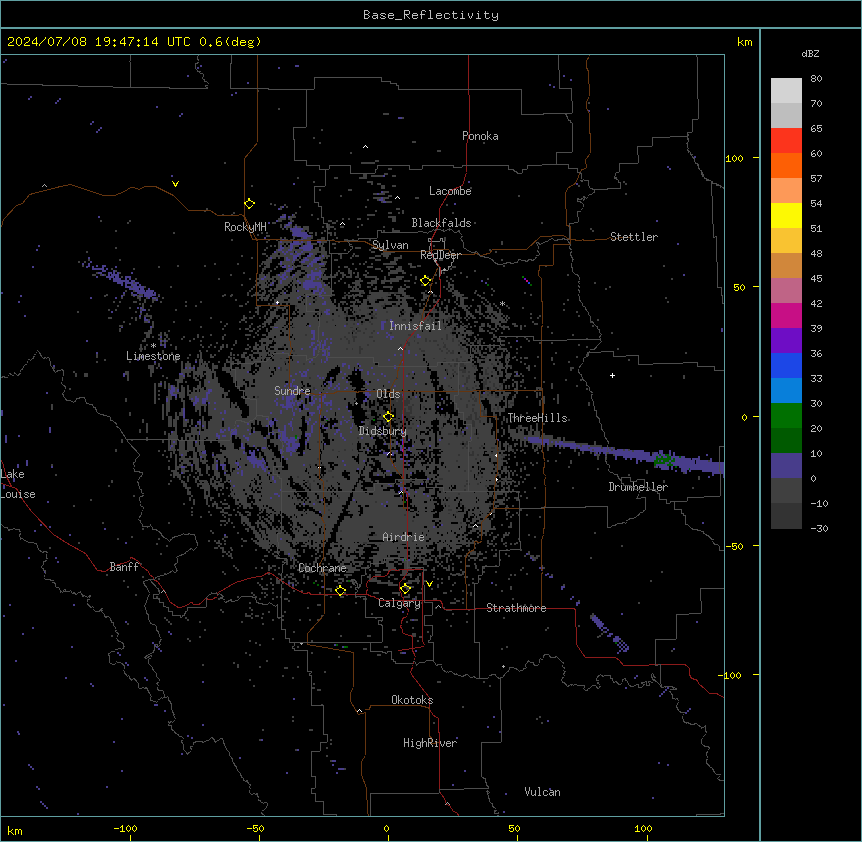Click the Strathmore label
Screen dimensions: 862x842
click(516, 608)
